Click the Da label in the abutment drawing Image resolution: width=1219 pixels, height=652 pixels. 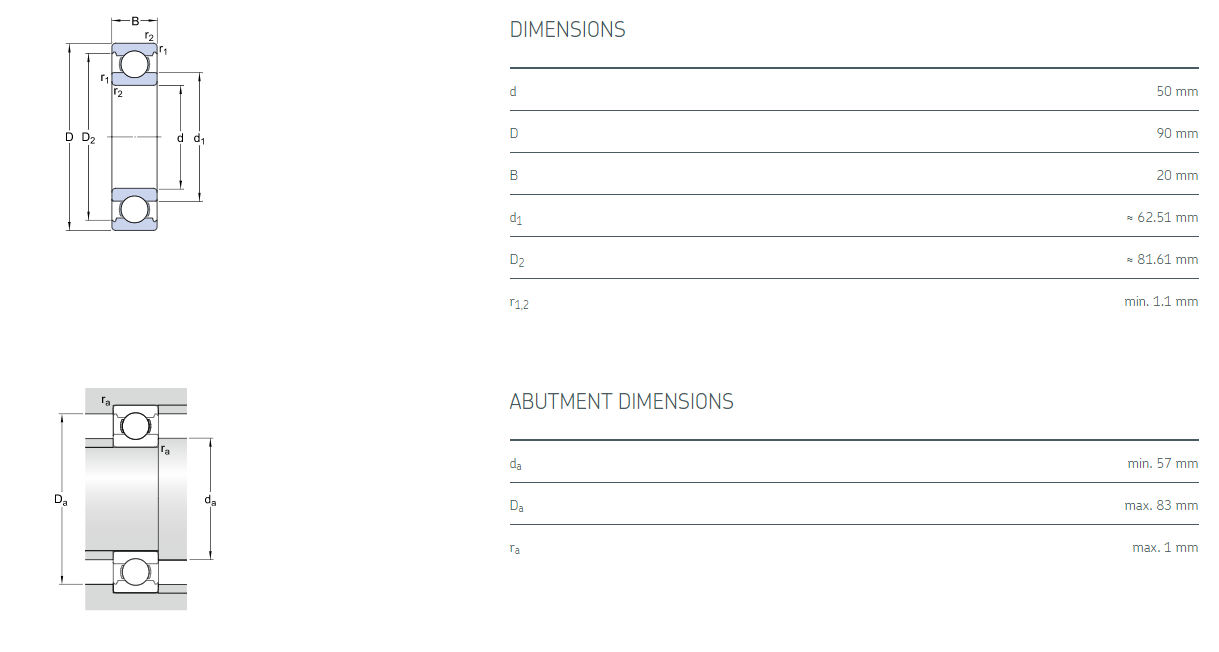click(x=61, y=499)
